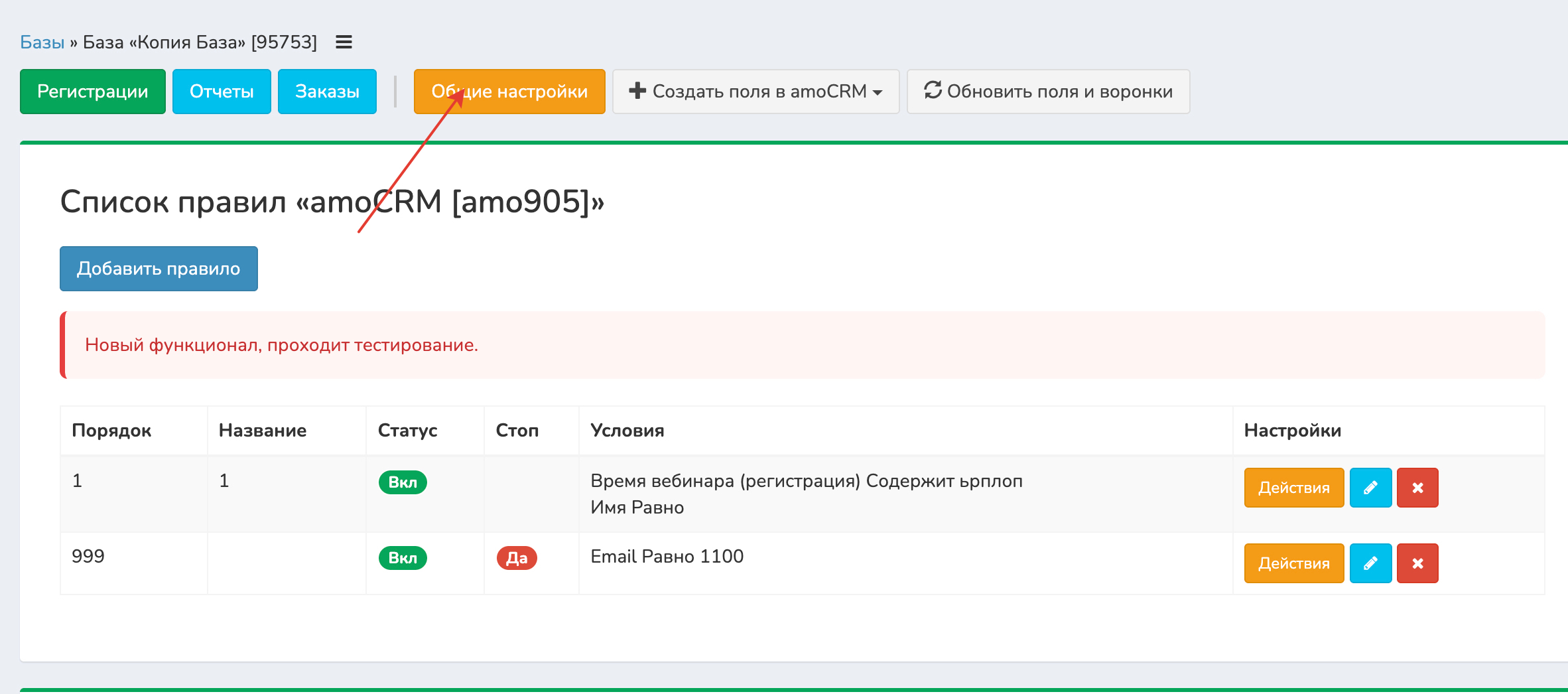Expand the Создать поля в amoCRM dropdown caret
1568x694 pixels.
[x=878, y=93]
